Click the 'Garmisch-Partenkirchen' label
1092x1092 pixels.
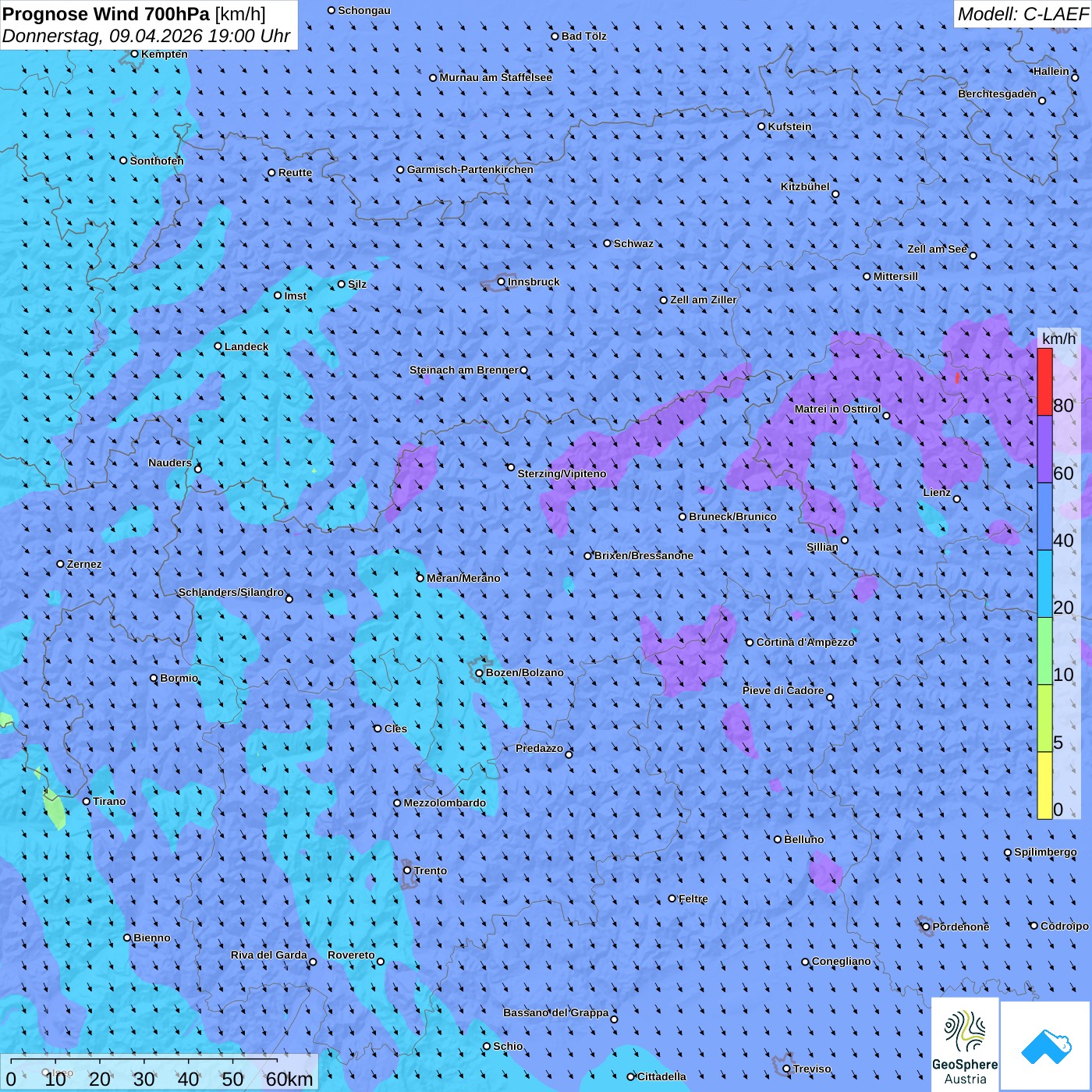[x=470, y=169]
